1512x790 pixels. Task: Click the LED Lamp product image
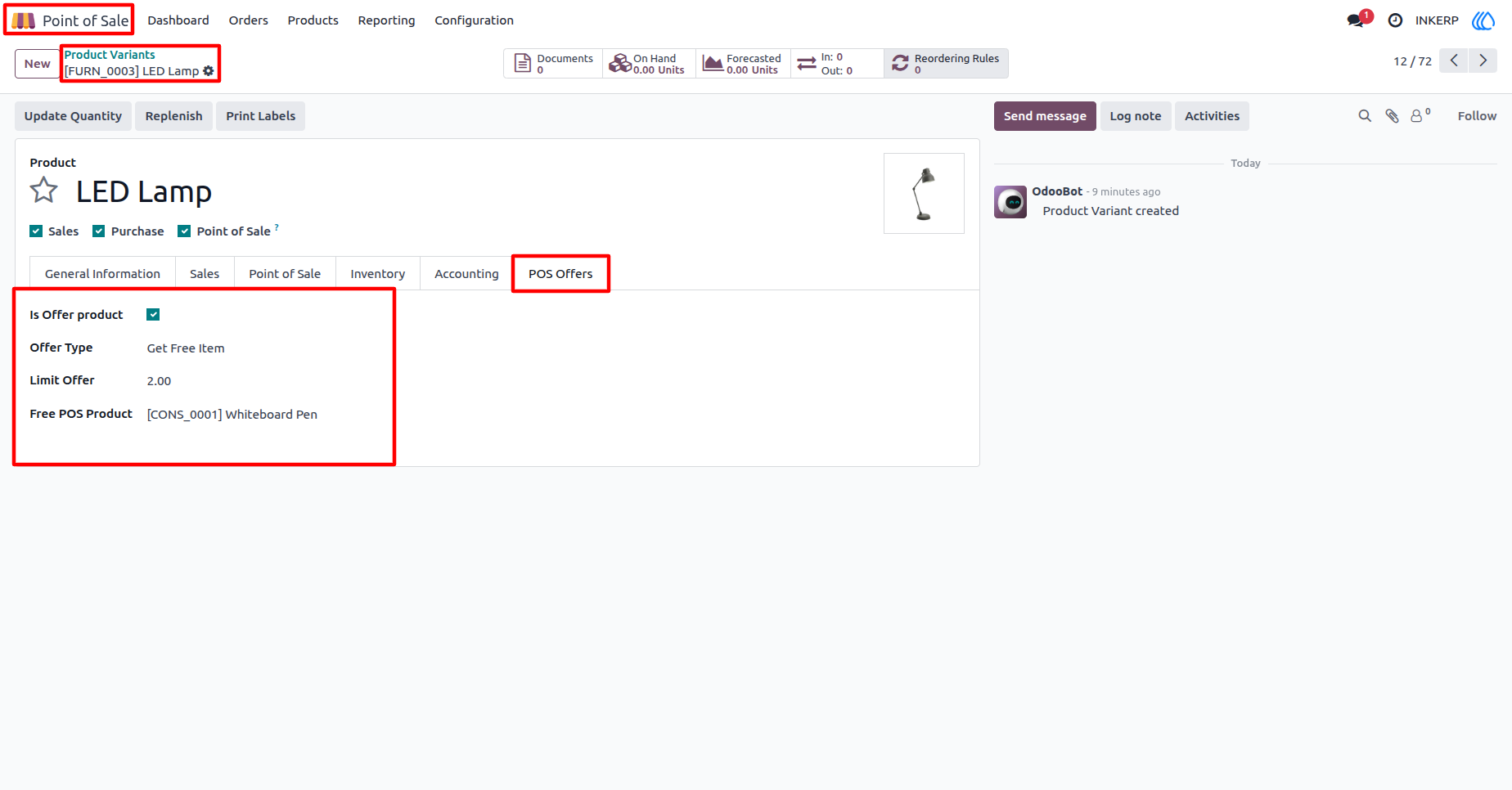[x=924, y=194]
